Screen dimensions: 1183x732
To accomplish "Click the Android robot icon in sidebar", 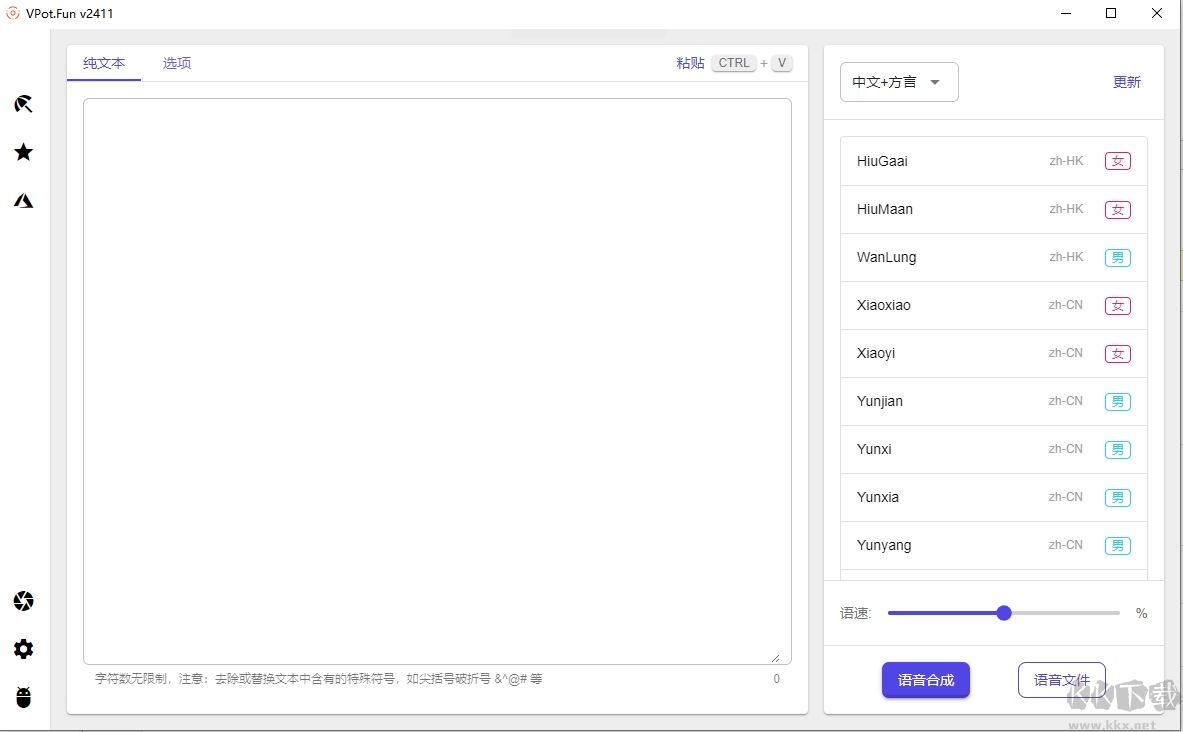I will pos(23,697).
